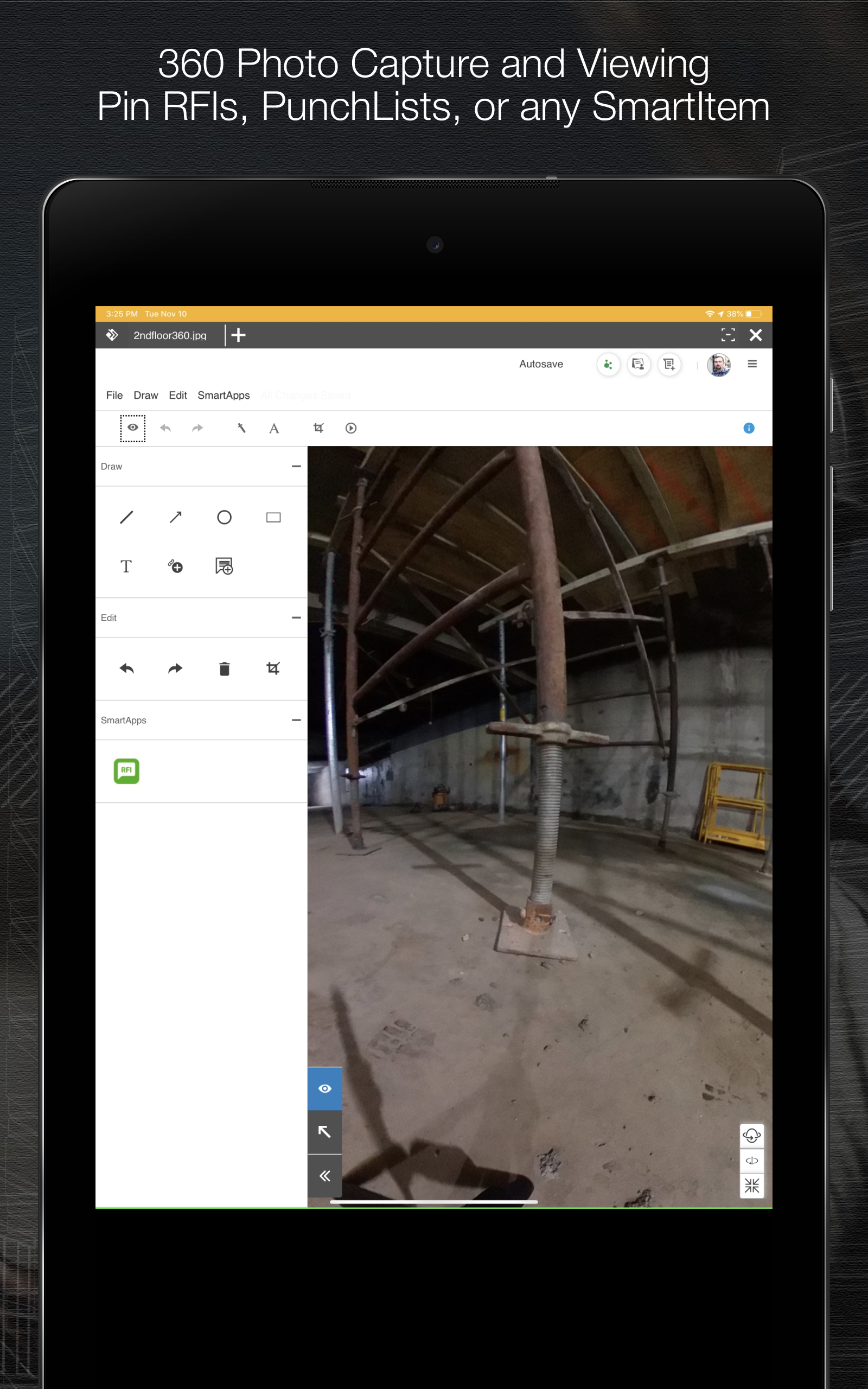Collapse the side panel with double chevron
The width and height of the screenshot is (868, 1389).
tap(325, 1176)
